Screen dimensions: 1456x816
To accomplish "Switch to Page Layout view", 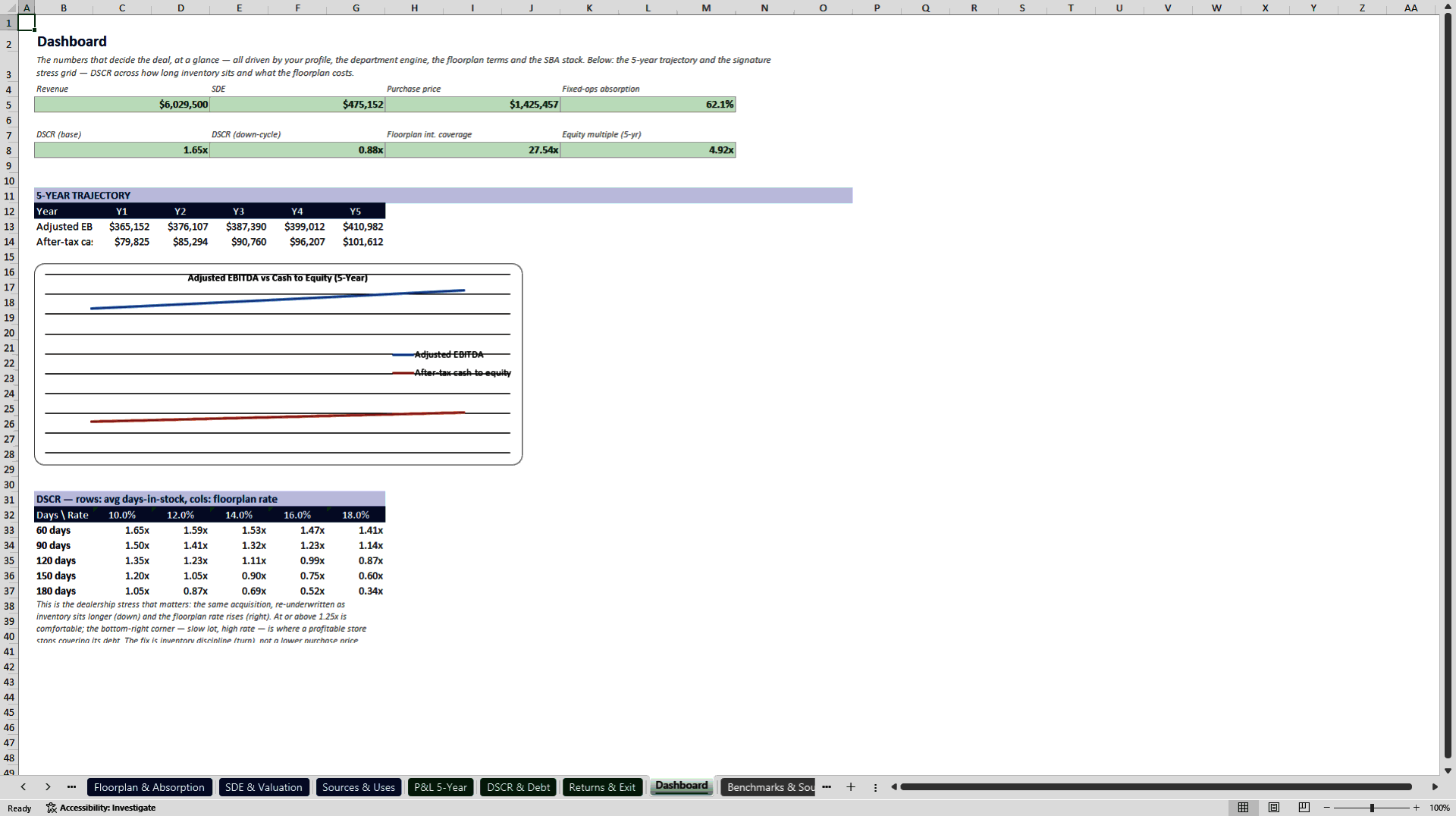I will click(1274, 808).
